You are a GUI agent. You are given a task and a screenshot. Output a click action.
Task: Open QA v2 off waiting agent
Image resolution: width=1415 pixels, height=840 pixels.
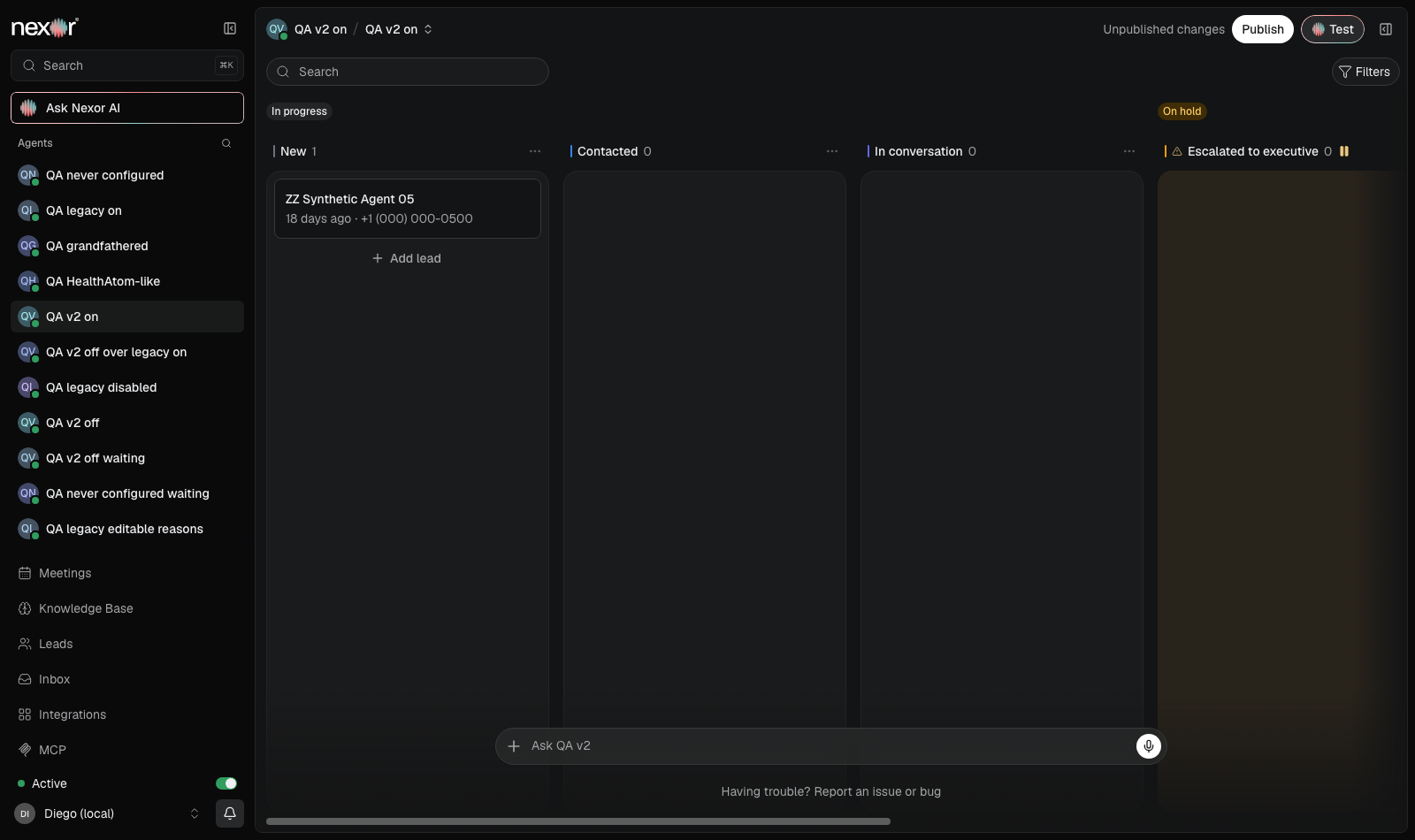[127, 458]
